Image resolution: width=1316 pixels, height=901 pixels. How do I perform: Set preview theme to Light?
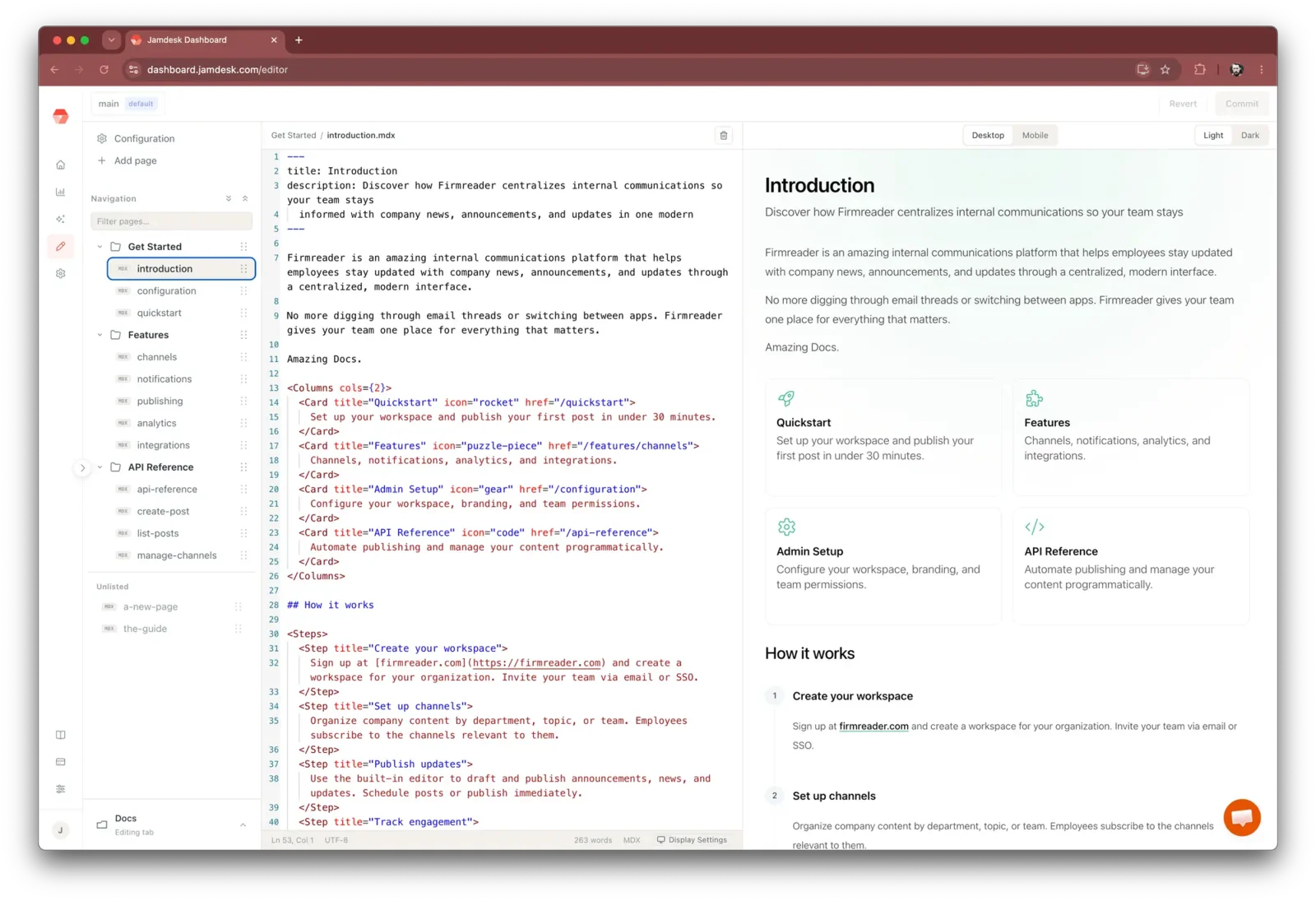click(1213, 136)
